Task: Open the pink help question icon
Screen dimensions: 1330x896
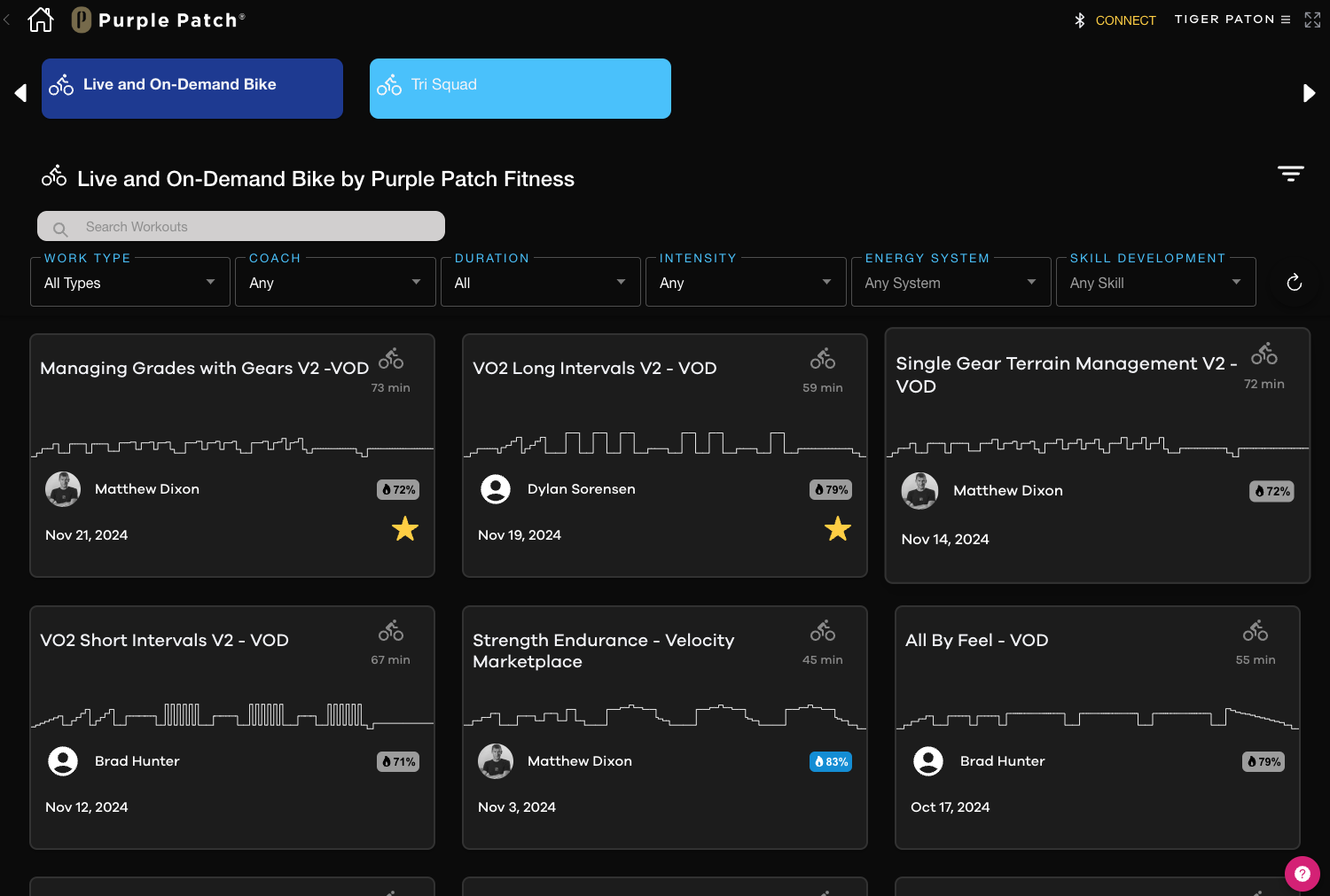Action: tap(1303, 874)
